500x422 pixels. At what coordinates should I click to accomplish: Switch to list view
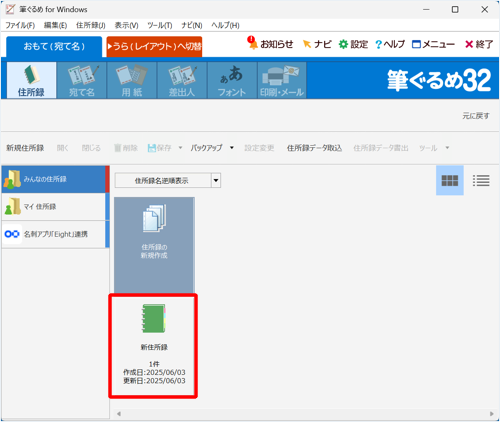(481, 180)
